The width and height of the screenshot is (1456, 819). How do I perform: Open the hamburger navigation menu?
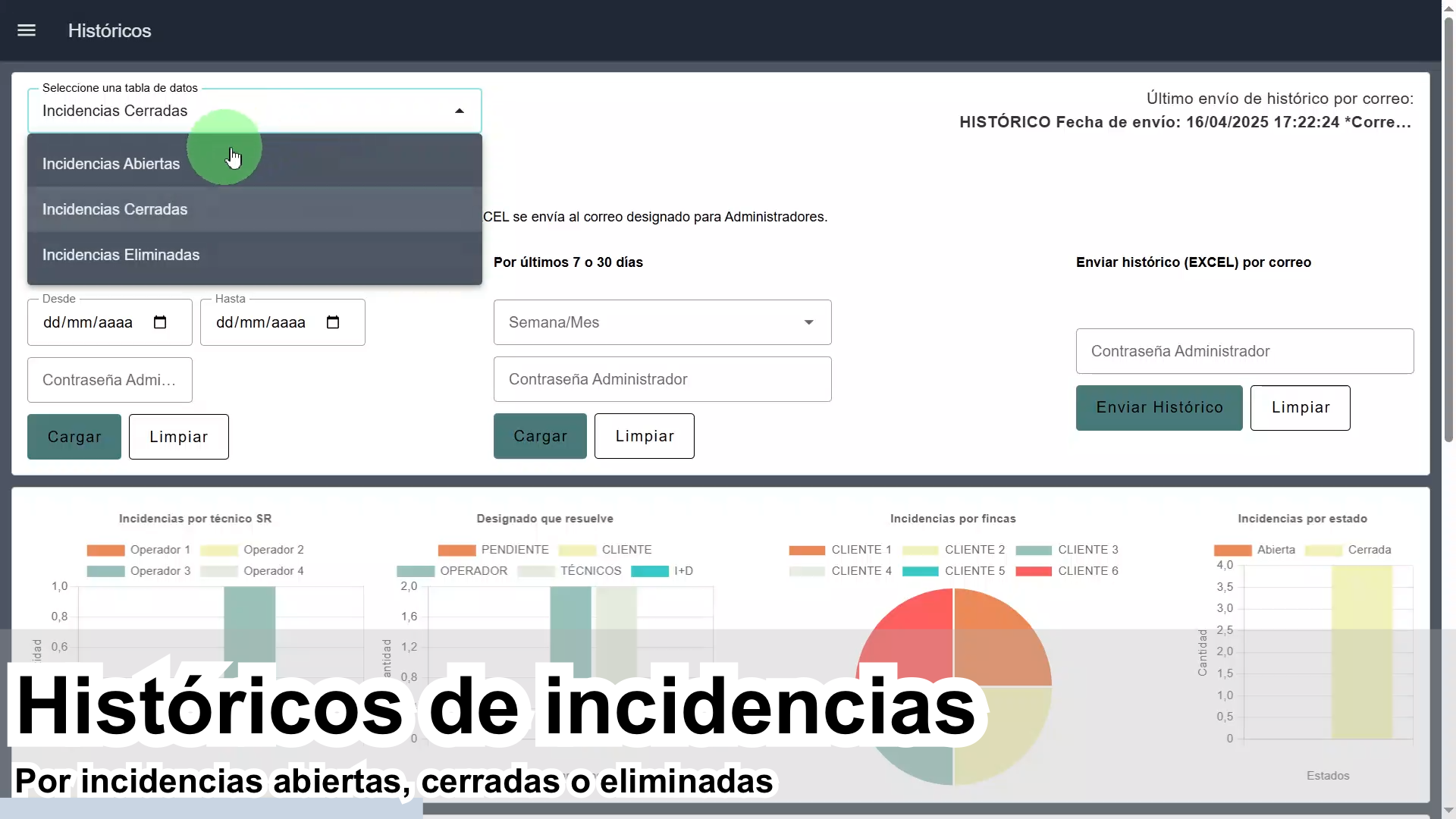[27, 30]
